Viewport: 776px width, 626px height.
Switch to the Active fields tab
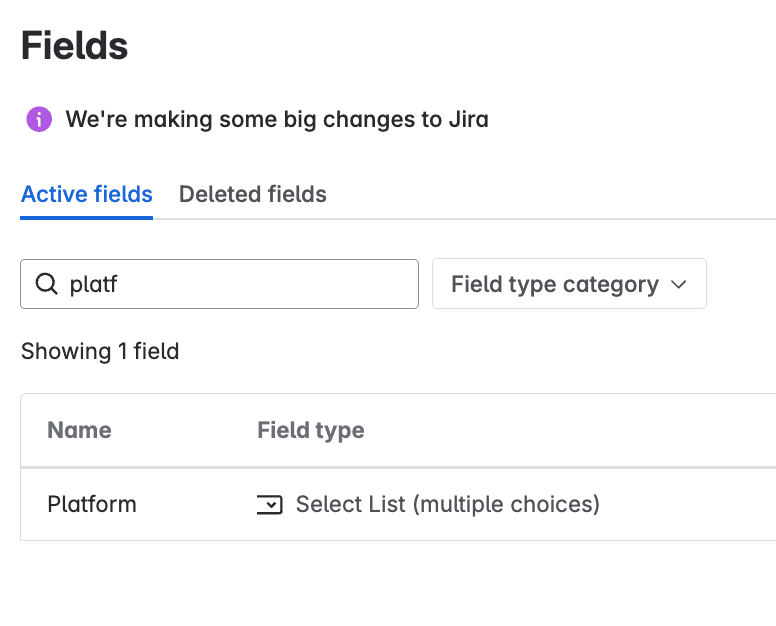(x=87, y=194)
